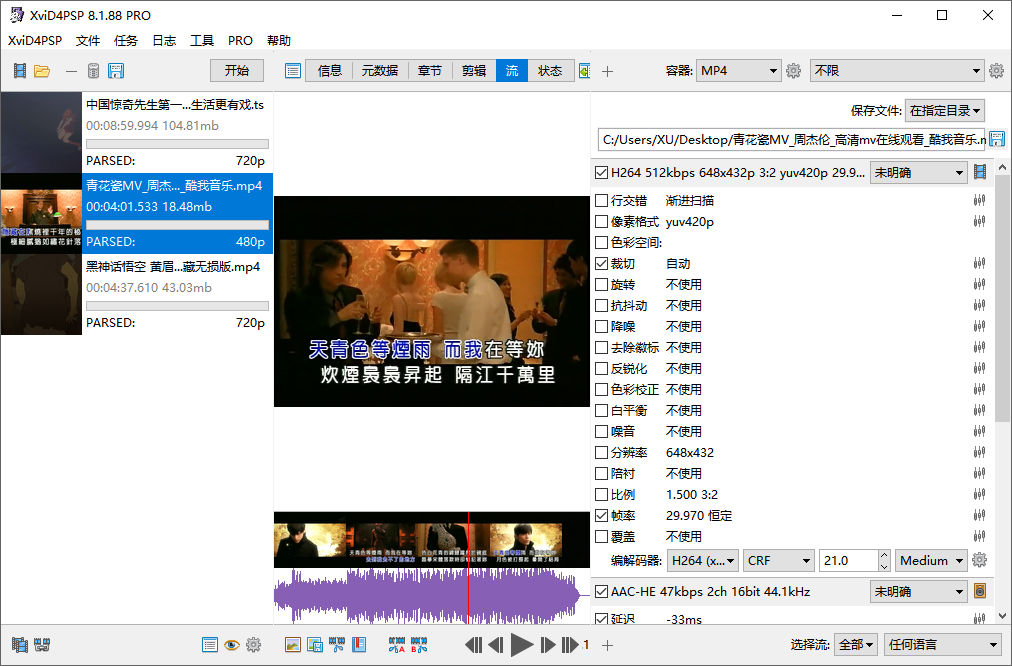The width and height of the screenshot is (1012, 666).
Task: Open the 文件 menu
Action: (88, 40)
